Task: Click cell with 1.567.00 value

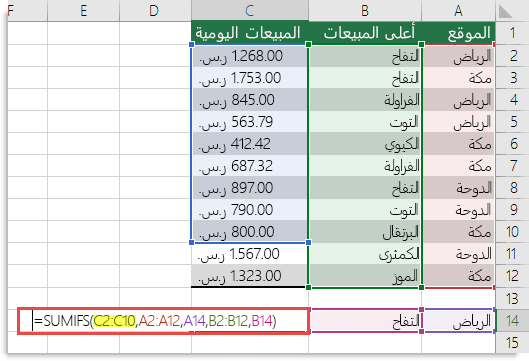Action: coord(250,254)
